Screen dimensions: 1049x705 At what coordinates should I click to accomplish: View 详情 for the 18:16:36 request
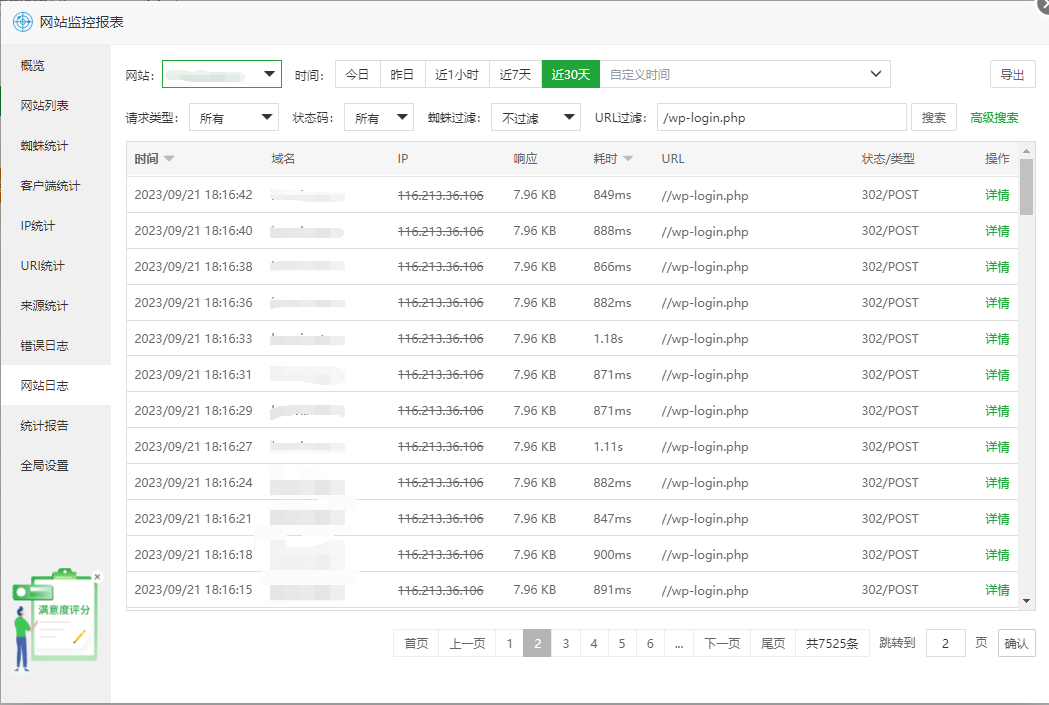tap(997, 303)
